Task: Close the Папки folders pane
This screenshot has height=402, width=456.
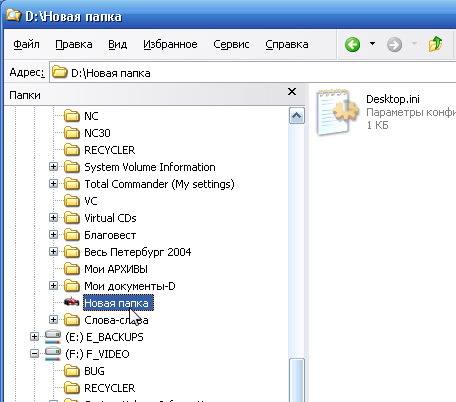Action: coord(292,92)
